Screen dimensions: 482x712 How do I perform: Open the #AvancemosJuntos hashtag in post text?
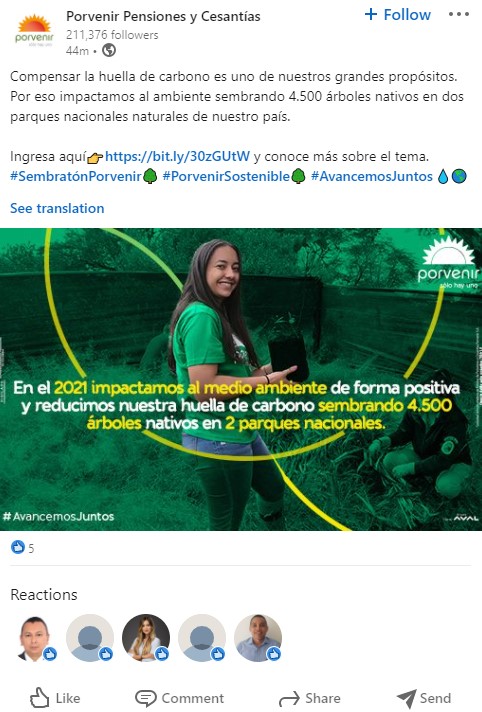372,176
